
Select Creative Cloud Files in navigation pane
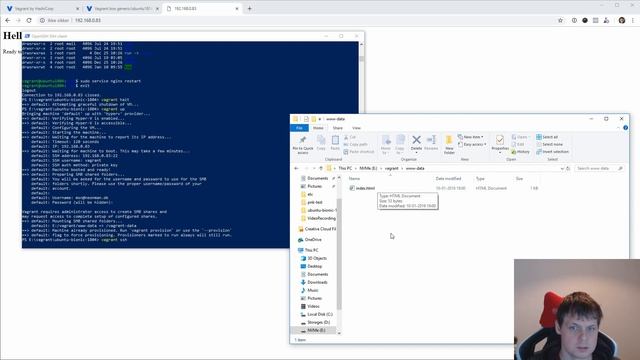tap(317, 229)
